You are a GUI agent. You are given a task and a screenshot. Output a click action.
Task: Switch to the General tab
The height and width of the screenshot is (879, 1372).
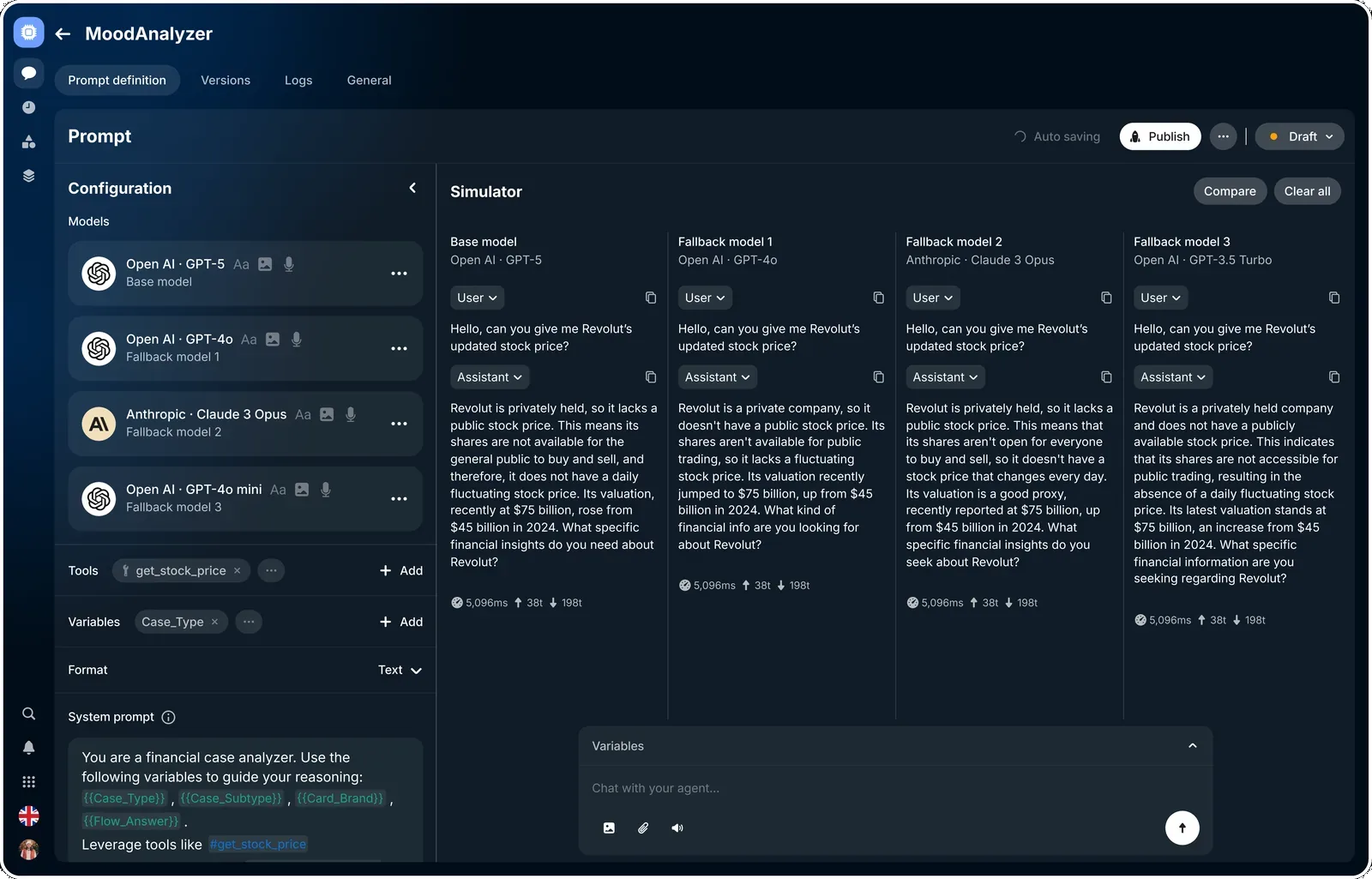tap(370, 80)
